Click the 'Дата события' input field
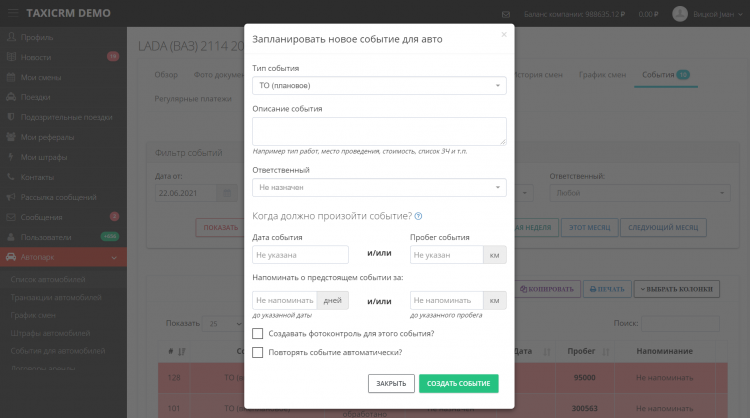The width and height of the screenshot is (750, 418). (x=300, y=255)
